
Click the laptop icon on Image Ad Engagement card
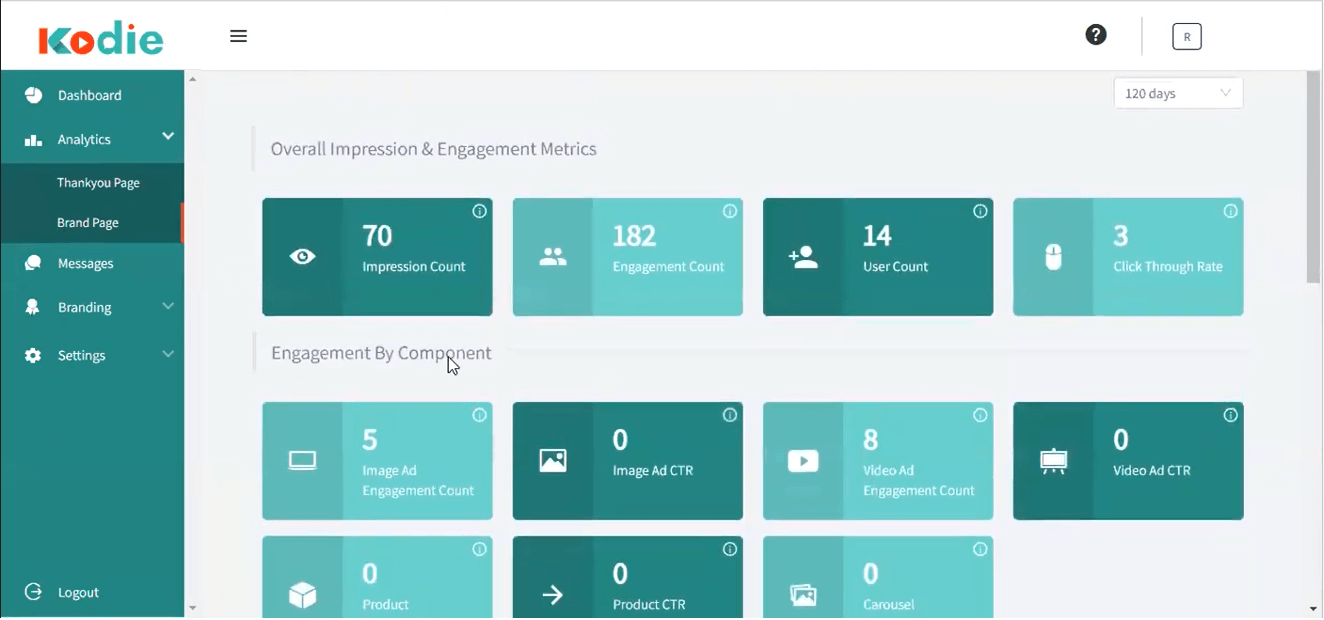(x=302, y=461)
